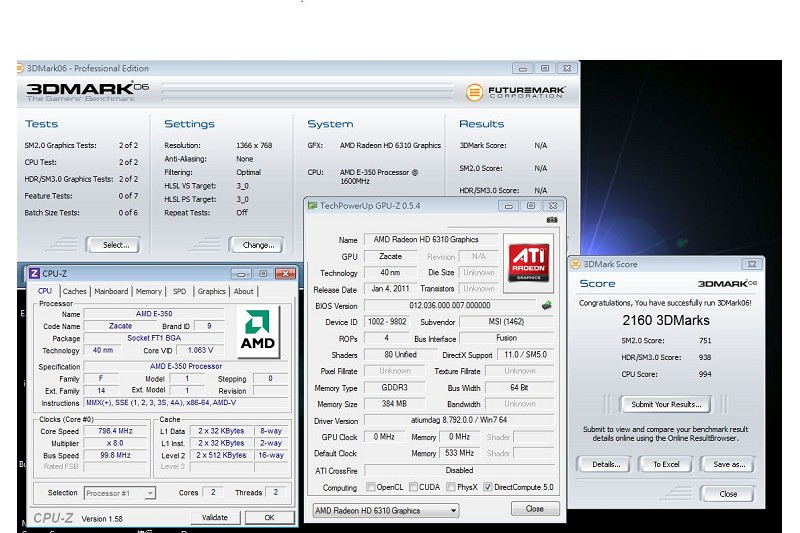The width and height of the screenshot is (800, 533).
Task: Click the Specification AMD E-350 Processor field
Action: 186,366
